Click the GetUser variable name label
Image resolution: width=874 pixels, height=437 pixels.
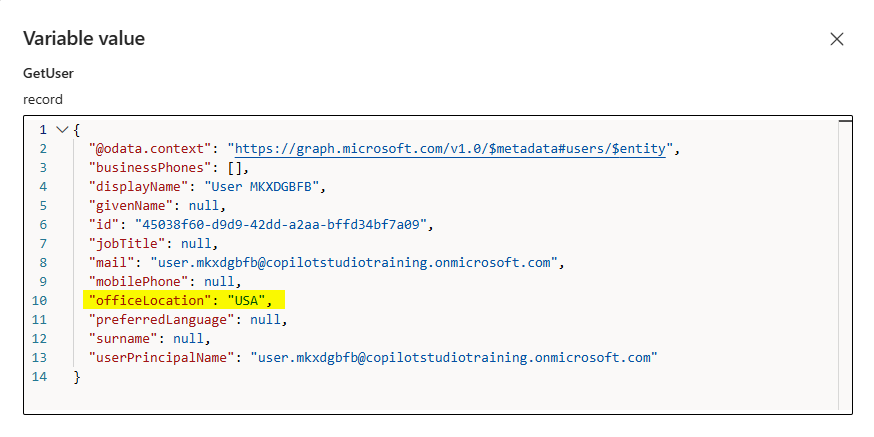point(47,74)
